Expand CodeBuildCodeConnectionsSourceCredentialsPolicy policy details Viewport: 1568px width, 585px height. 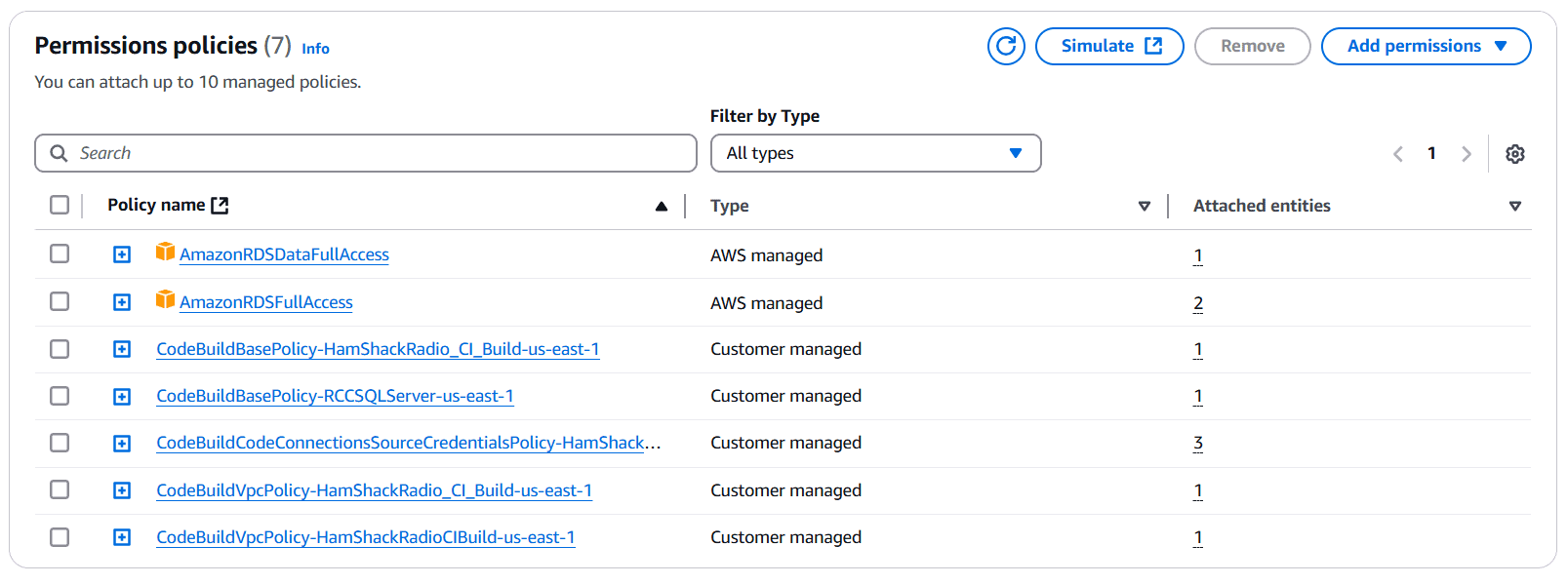pyautogui.click(x=122, y=444)
